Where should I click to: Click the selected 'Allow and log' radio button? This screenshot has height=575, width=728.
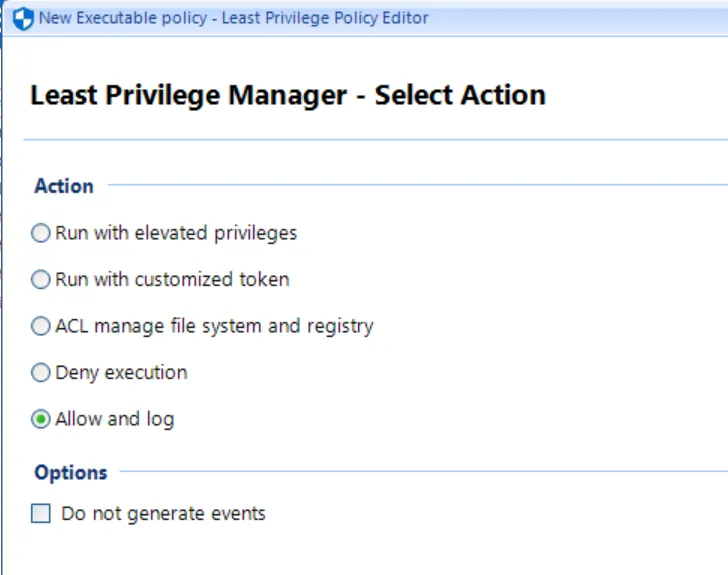(40, 420)
